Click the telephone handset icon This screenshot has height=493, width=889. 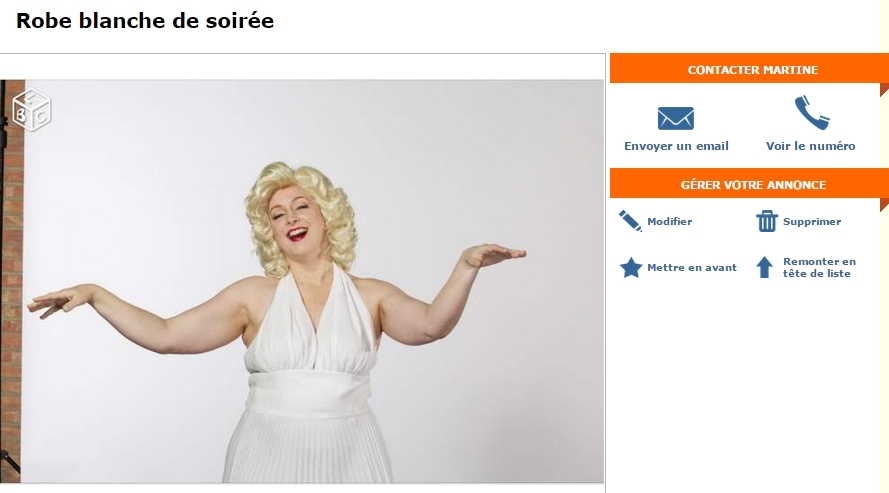coord(811,113)
